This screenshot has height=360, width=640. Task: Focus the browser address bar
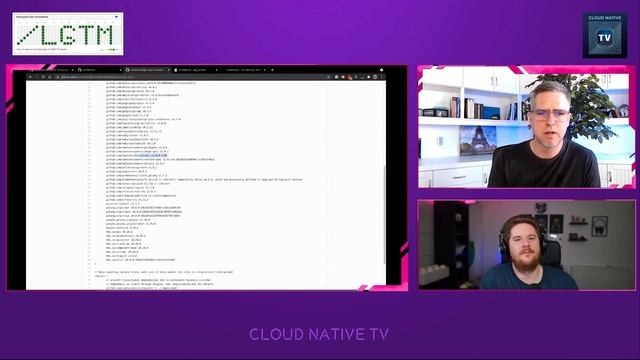tap(192, 77)
